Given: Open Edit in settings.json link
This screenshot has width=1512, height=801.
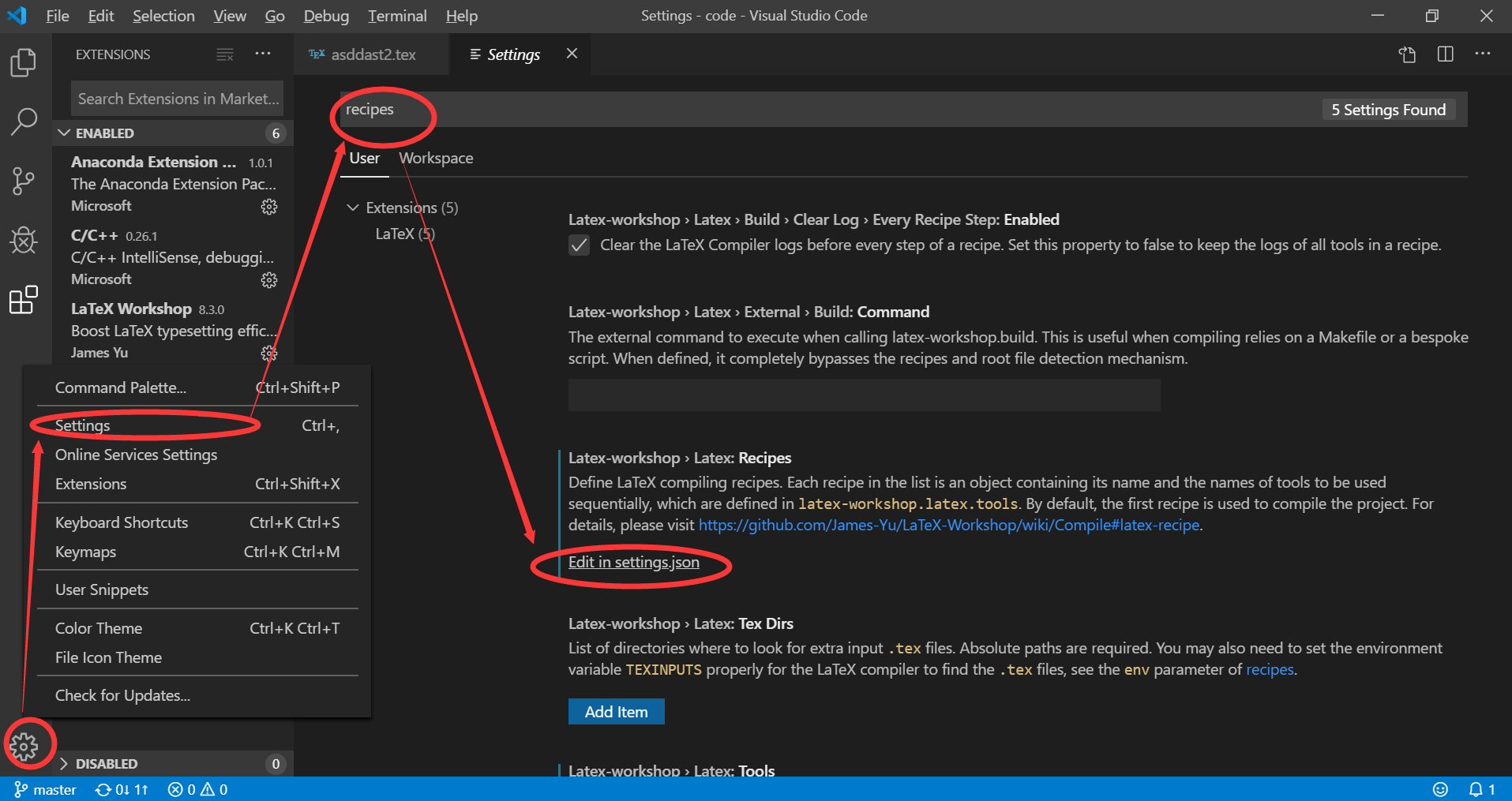Looking at the screenshot, I should [634, 562].
